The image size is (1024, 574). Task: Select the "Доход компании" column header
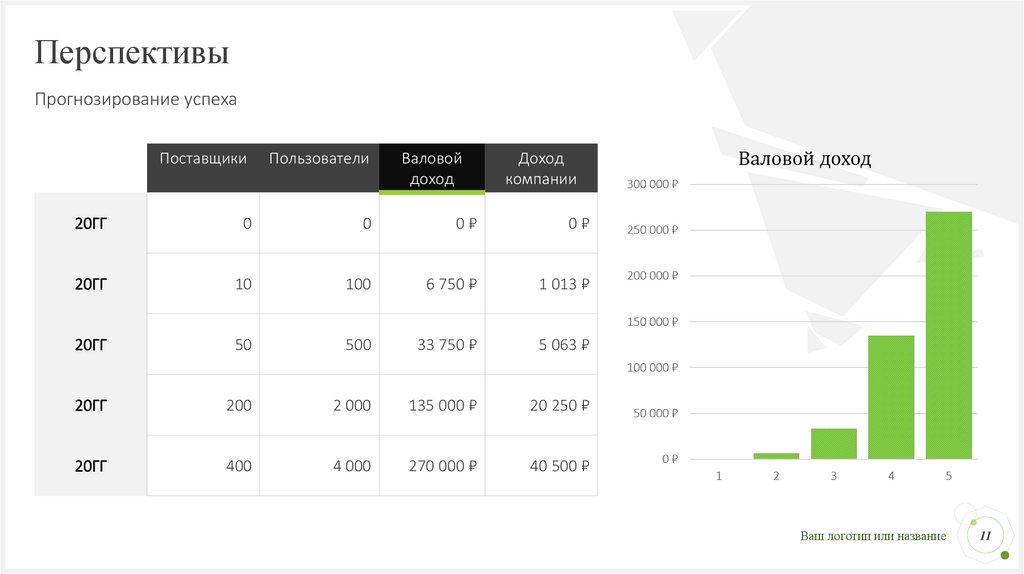tap(541, 169)
